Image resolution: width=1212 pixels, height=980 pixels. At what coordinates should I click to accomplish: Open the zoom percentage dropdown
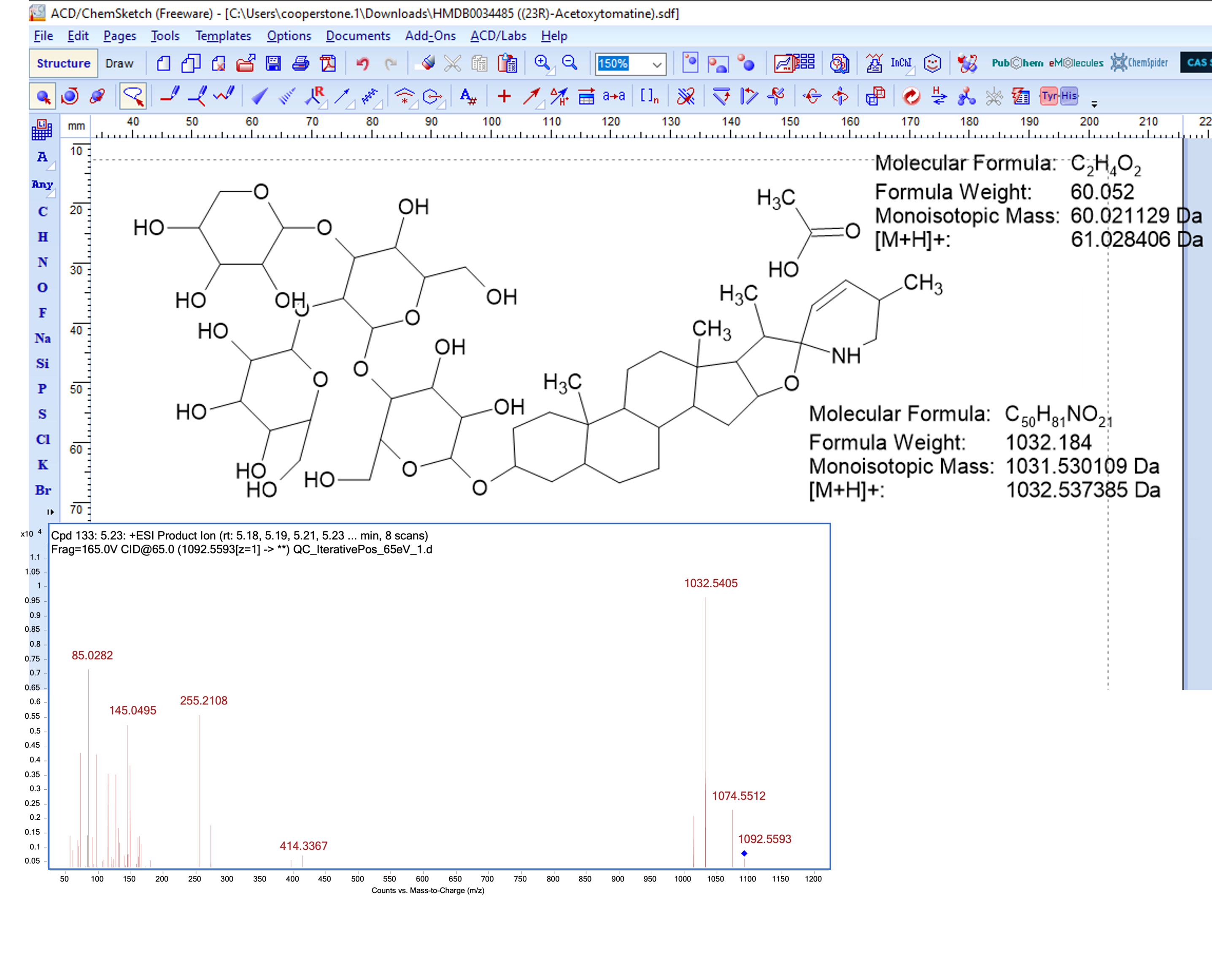[x=656, y=65]
